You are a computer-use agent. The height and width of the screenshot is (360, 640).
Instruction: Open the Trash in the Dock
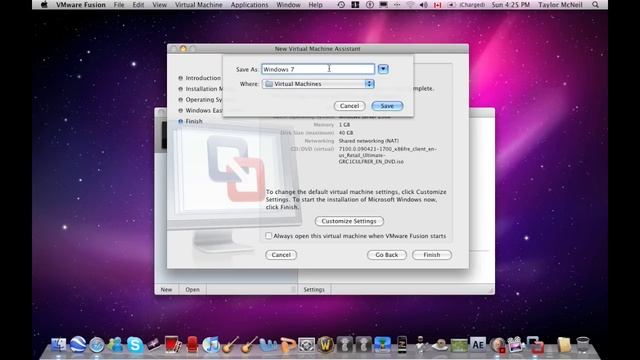583,345
